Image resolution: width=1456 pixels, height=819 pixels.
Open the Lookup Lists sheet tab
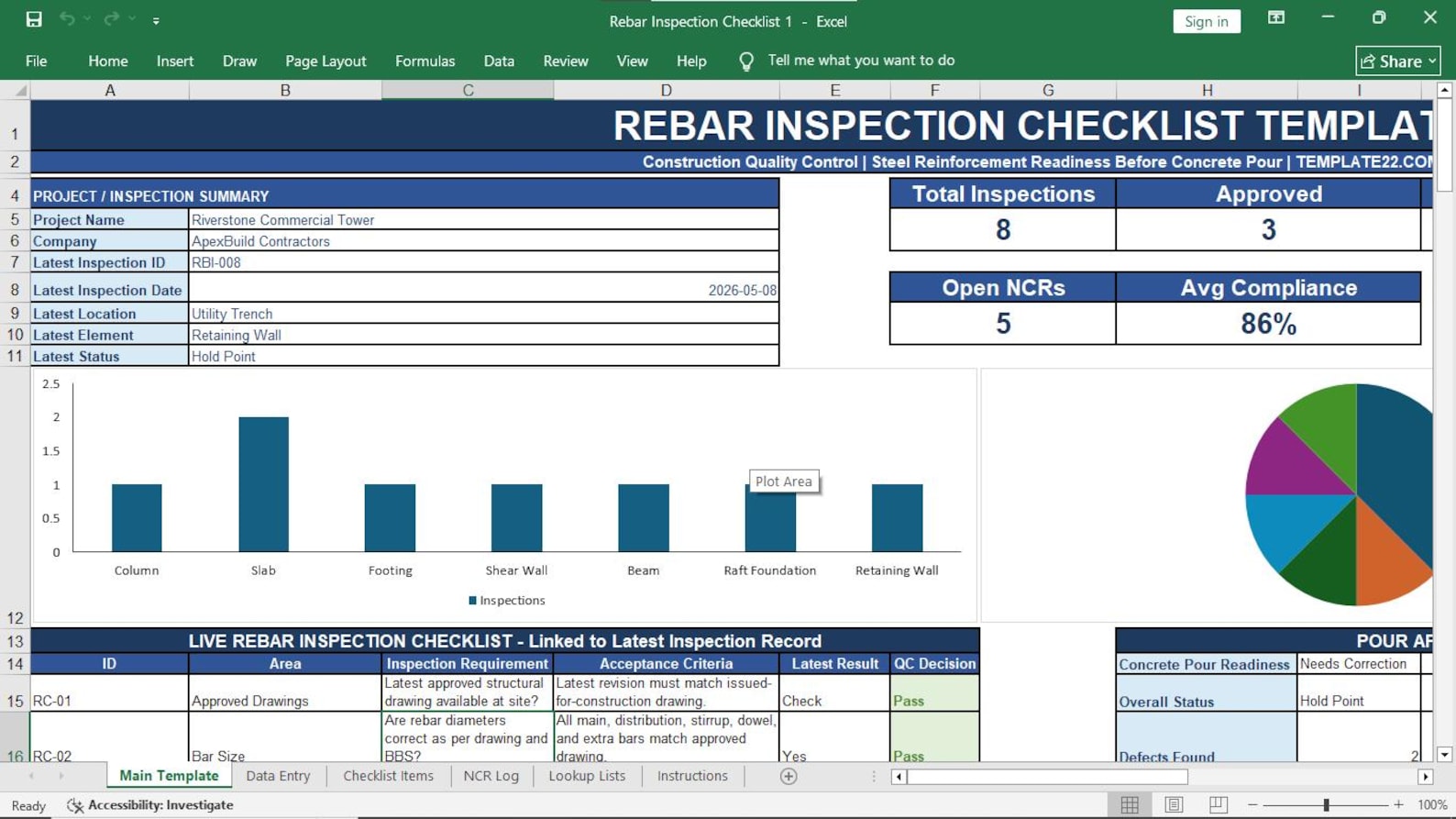[x=587, y=776]
